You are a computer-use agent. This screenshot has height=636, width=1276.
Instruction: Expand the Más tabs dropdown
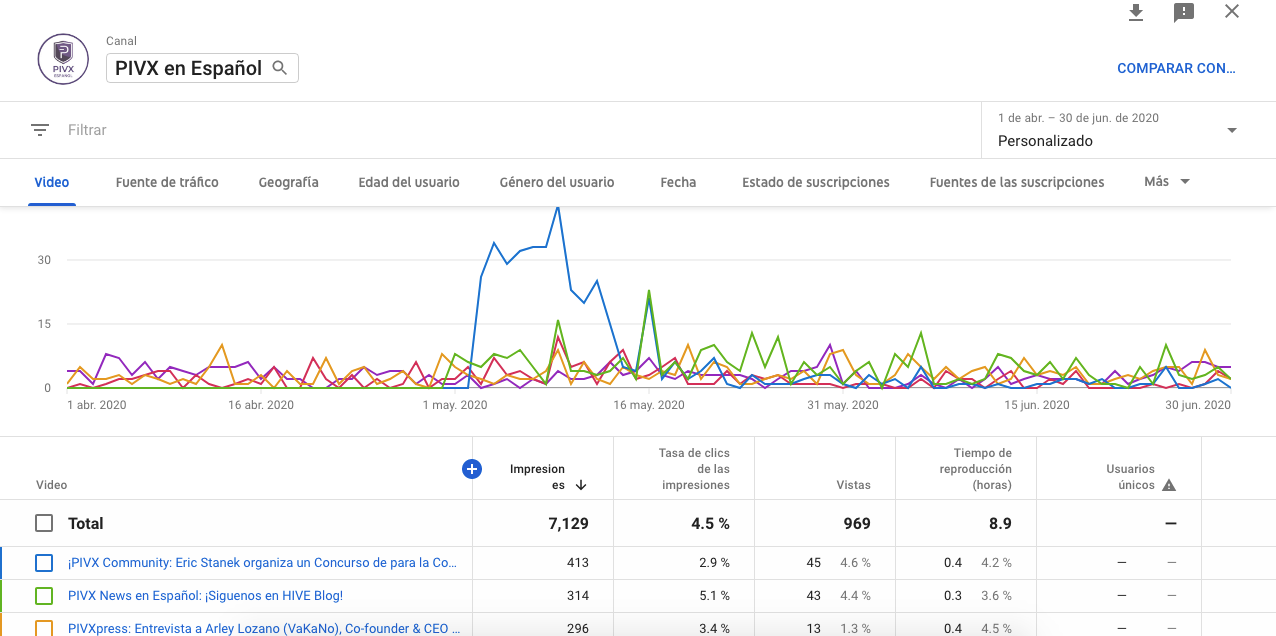click(x=1167, y=182)
